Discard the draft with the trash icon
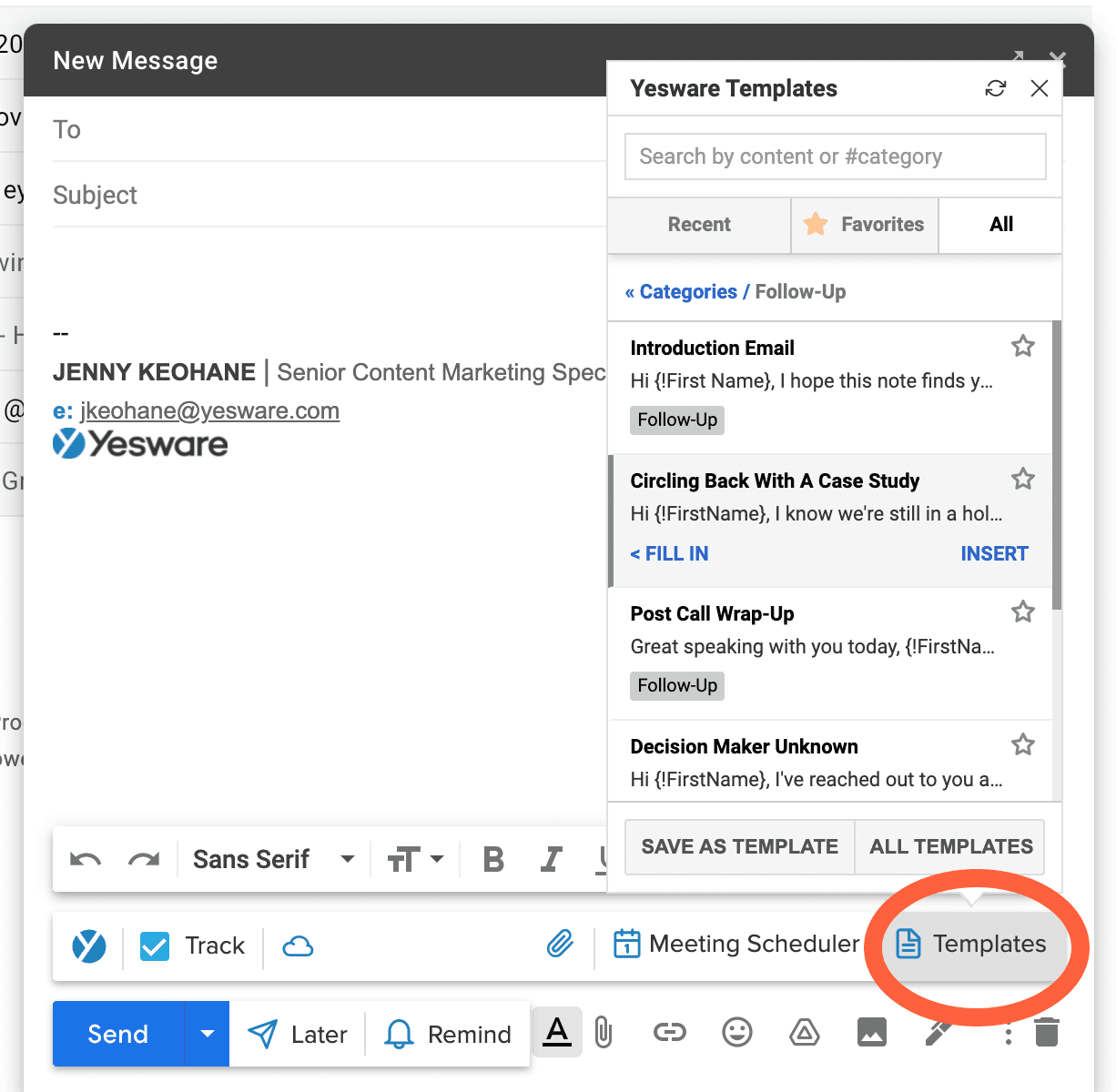Screen dimensions: 1116x1092 (x=1046, y=1032)
